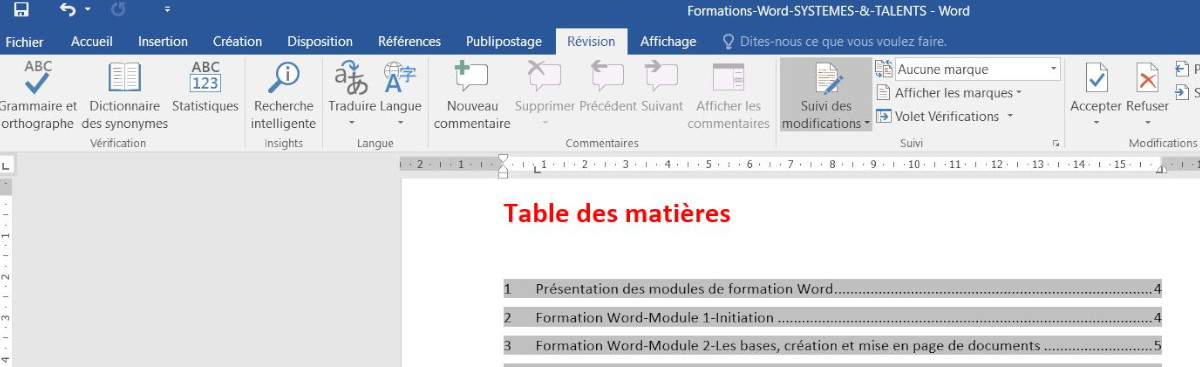Click the greyed Redo arrow
The width and height of the screenshot is (1200, 367).
pyautogui.click(x=119, y=10)
